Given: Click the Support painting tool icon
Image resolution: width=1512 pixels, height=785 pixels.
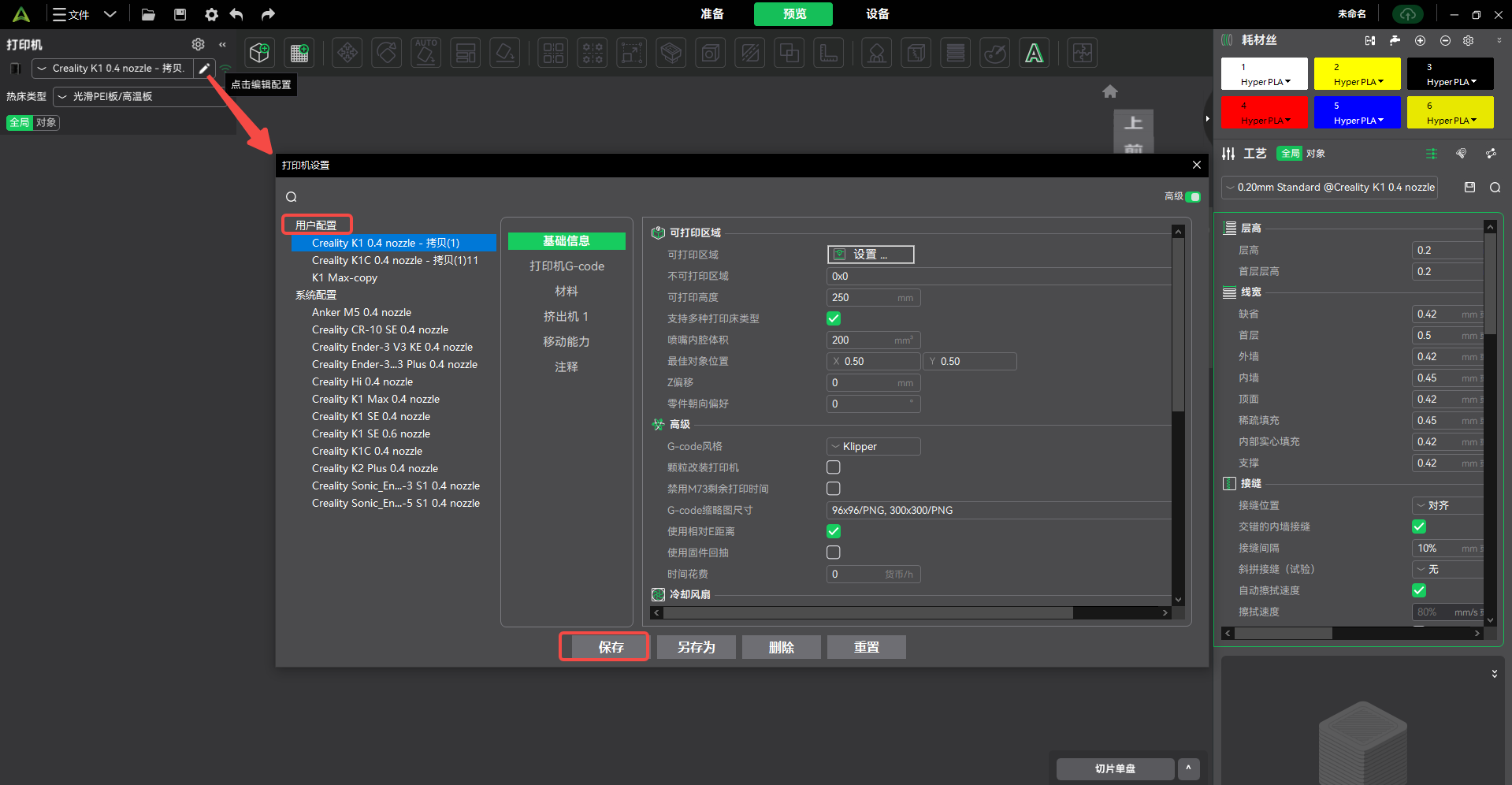Looking at the screenshot, I should pos(877,53).
